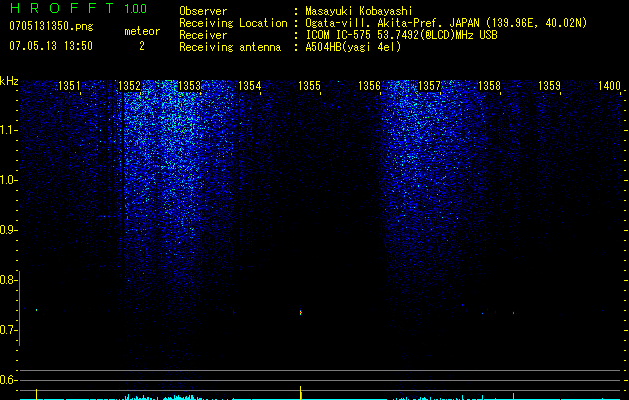629x400 pixels.
Task: Click the A504HB(yagi 4el) antenna text
Action: click(x=353, y=47)
